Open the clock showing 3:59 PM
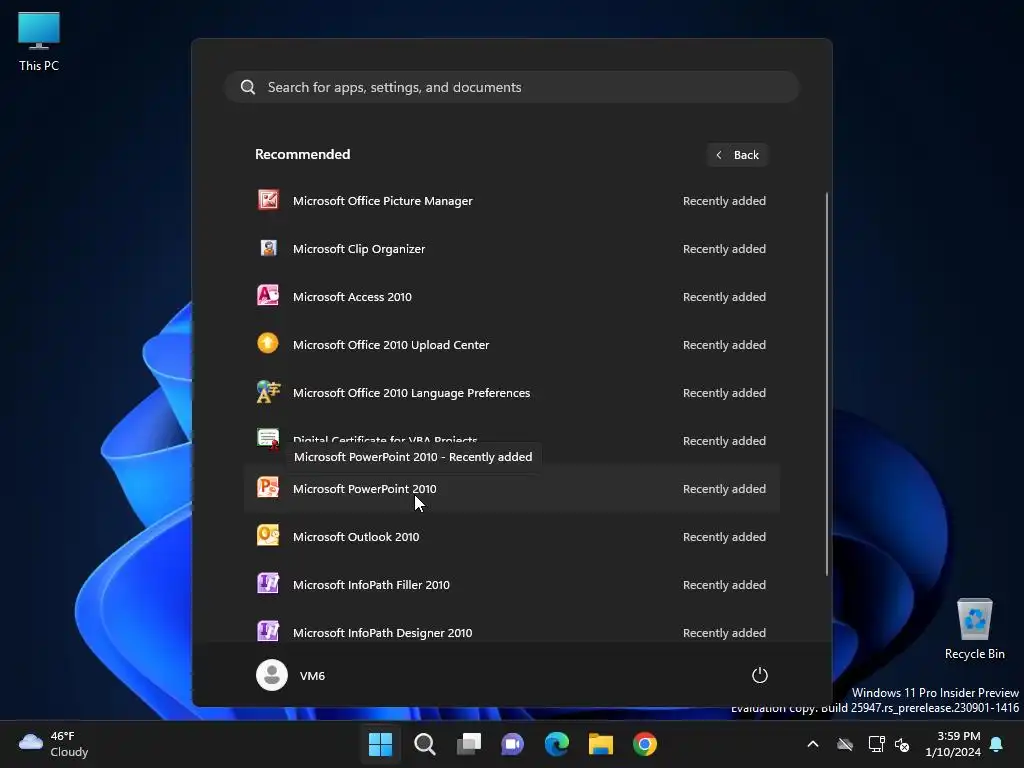This screenshot has height=768, width=1024. pyautogui.click(x=953, y=744)
